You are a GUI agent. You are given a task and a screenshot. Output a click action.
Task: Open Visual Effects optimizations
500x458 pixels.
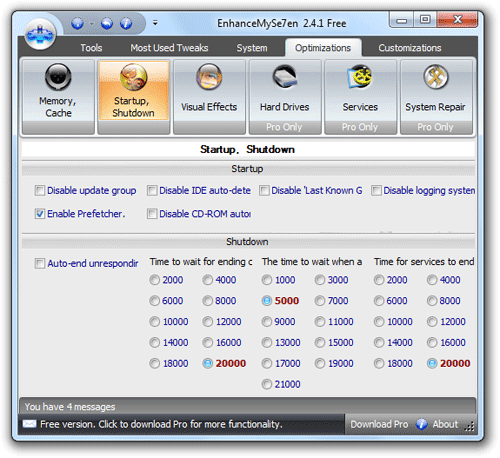click(x=209, y=97)
